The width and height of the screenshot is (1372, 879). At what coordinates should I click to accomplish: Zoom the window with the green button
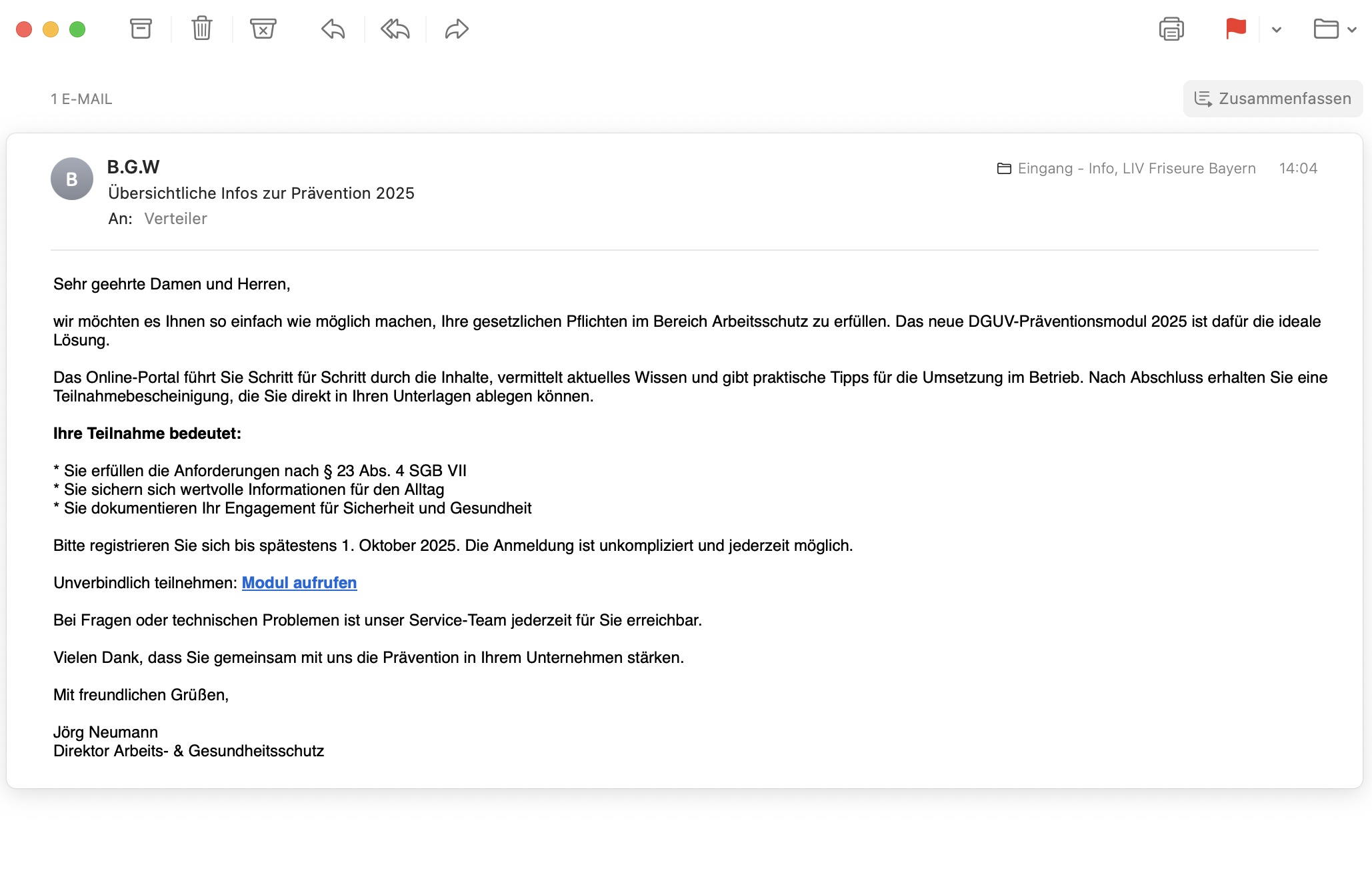[77, 29]
